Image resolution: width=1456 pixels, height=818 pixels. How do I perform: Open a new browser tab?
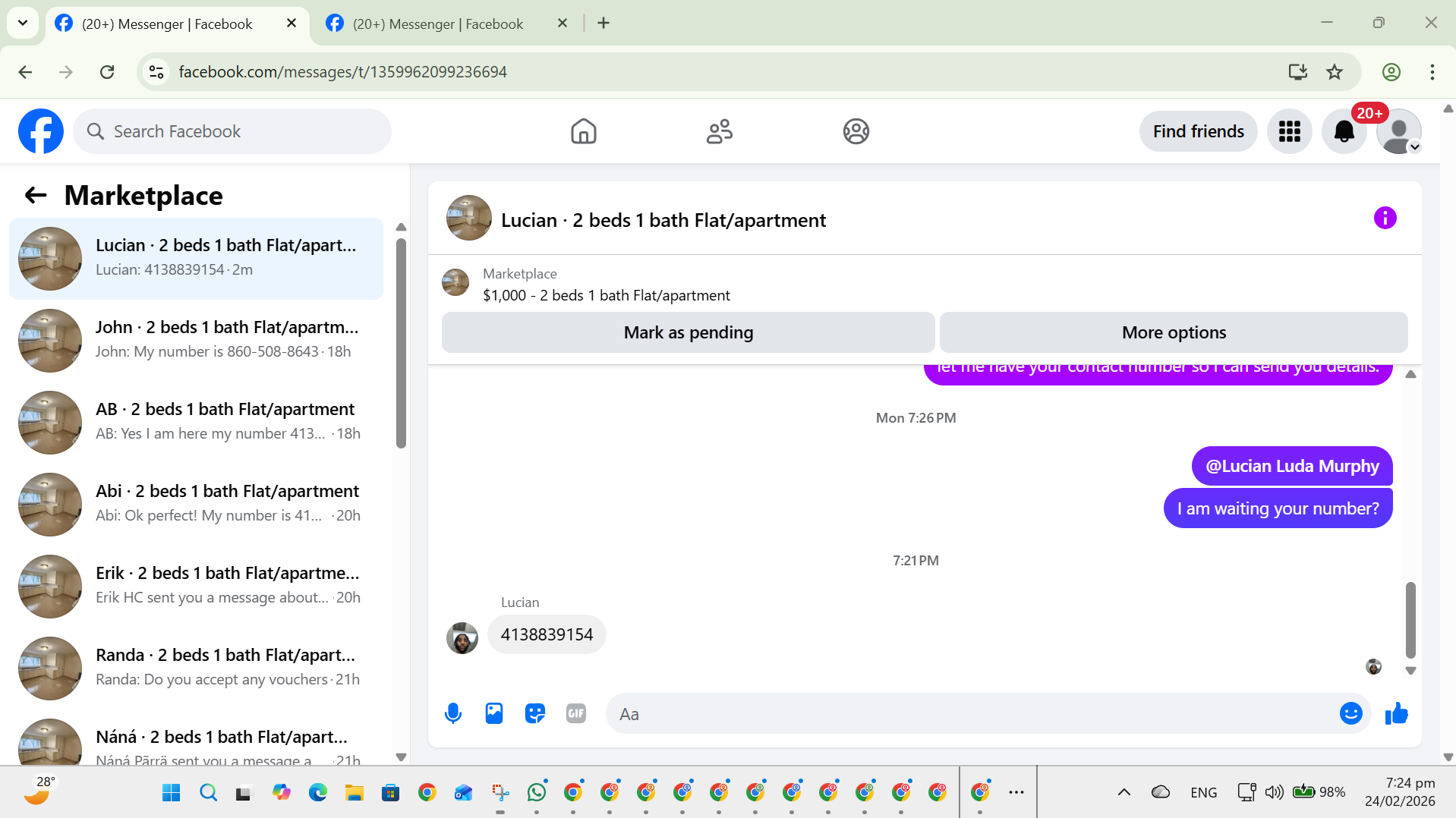point(604,24)
